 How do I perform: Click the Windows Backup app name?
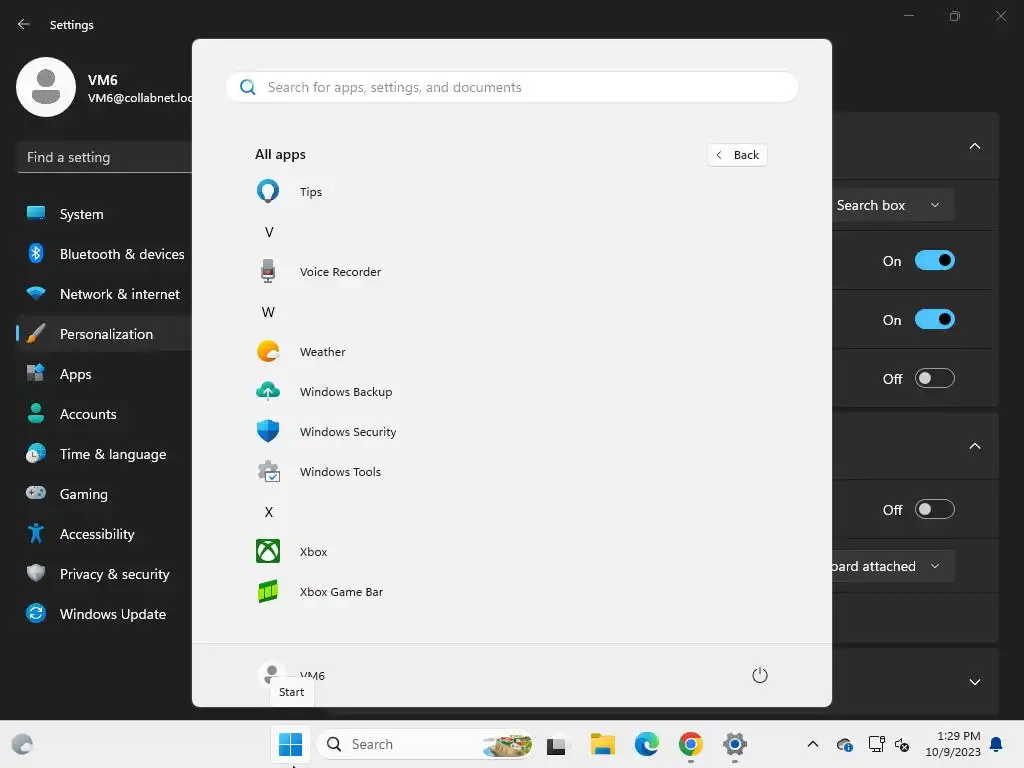(346, 392)
